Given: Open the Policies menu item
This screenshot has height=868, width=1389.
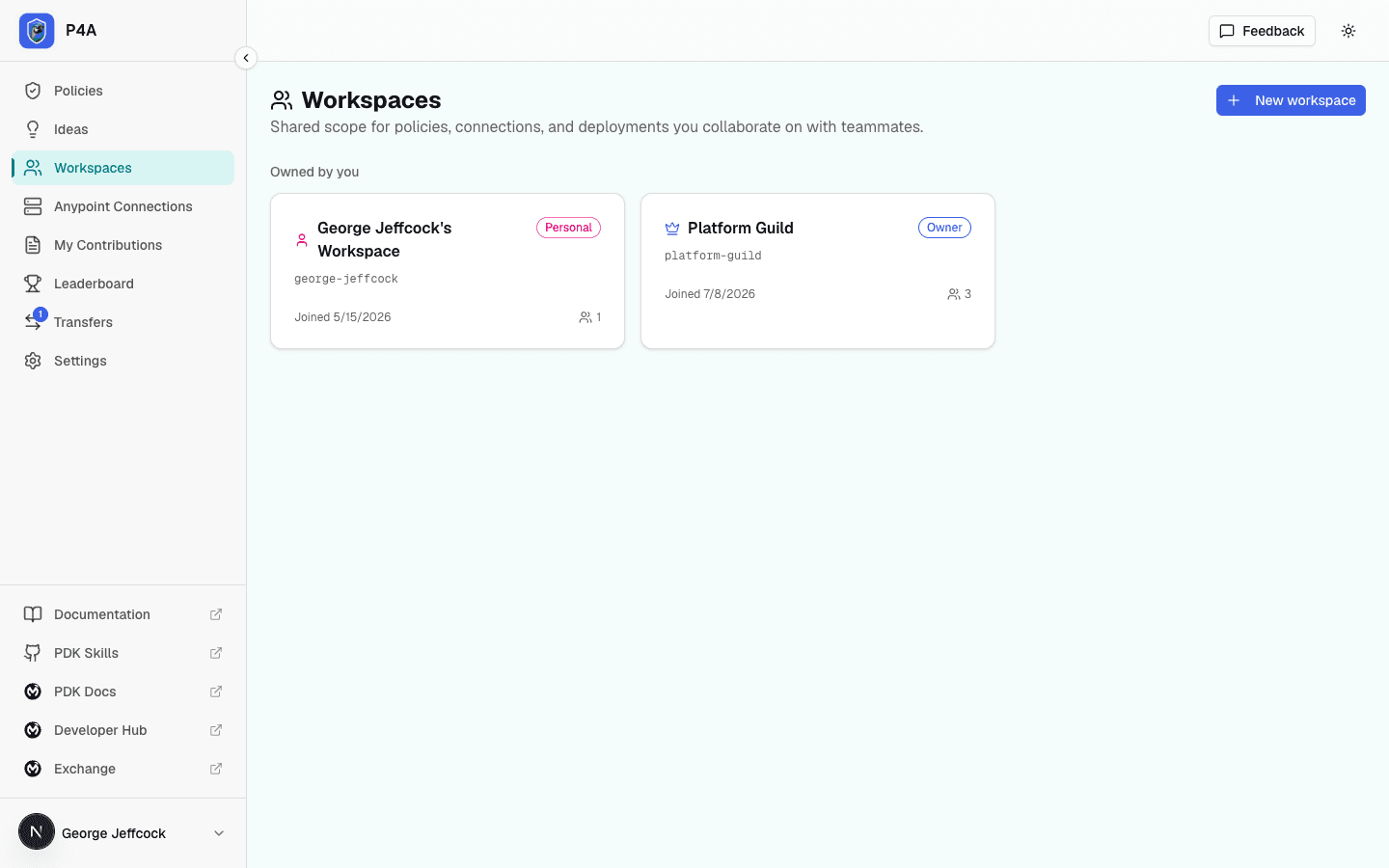Looking at the screenshot, I should tap(123, 91).
